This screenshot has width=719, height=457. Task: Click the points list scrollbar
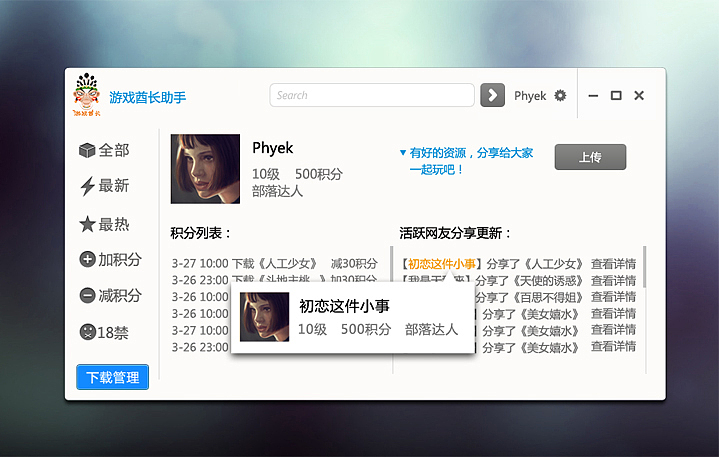392,264
